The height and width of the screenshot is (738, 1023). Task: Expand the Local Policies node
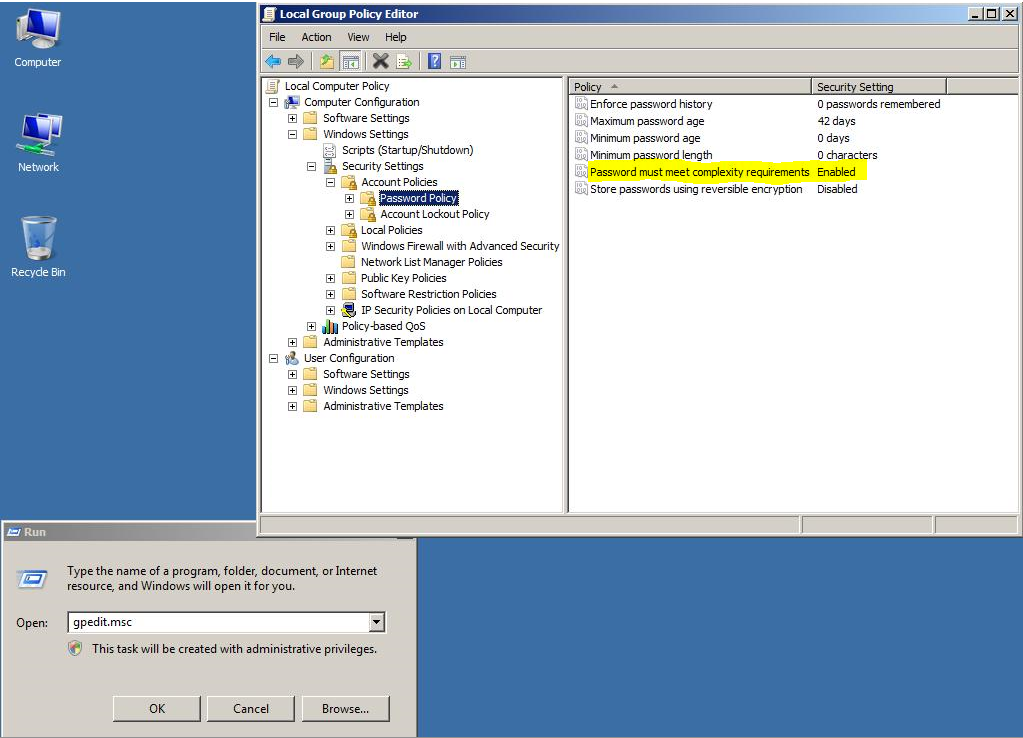click(331, 230)
